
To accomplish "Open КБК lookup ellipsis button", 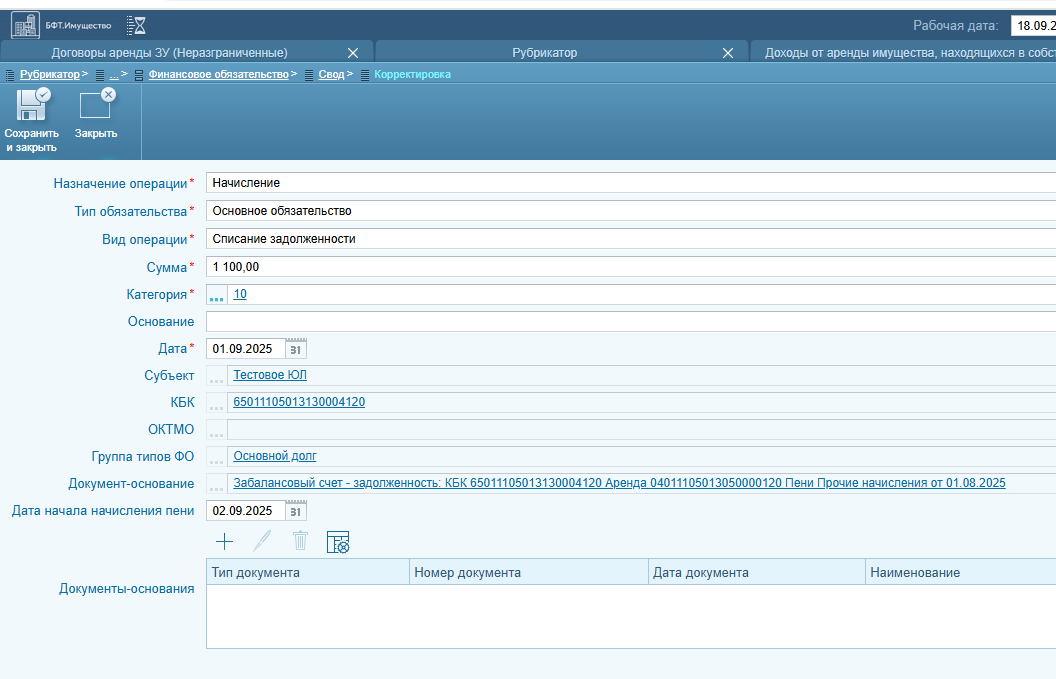I will click(216, 402).
